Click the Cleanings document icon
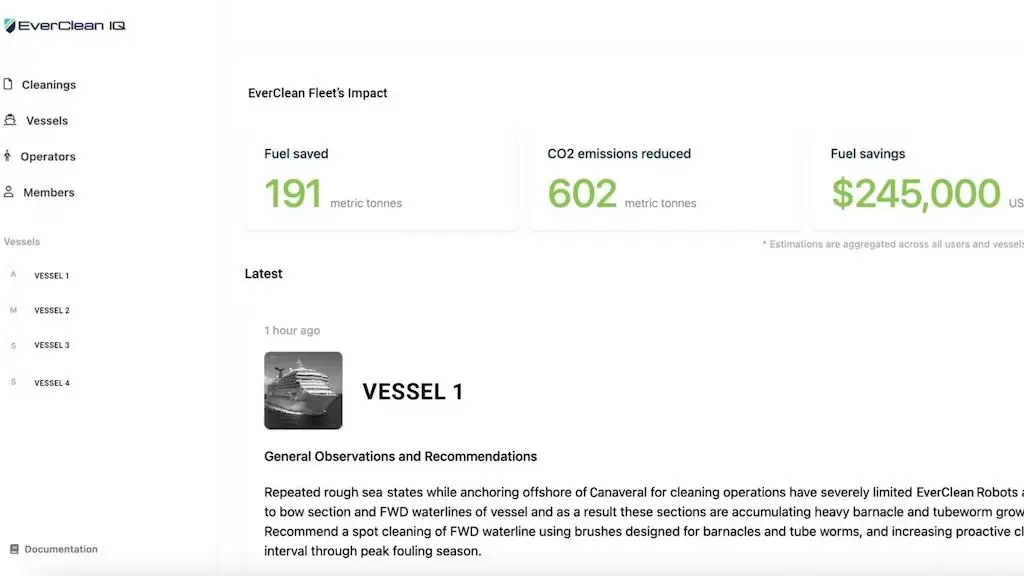The image size is (1024, 576). (x=8, y=84)
